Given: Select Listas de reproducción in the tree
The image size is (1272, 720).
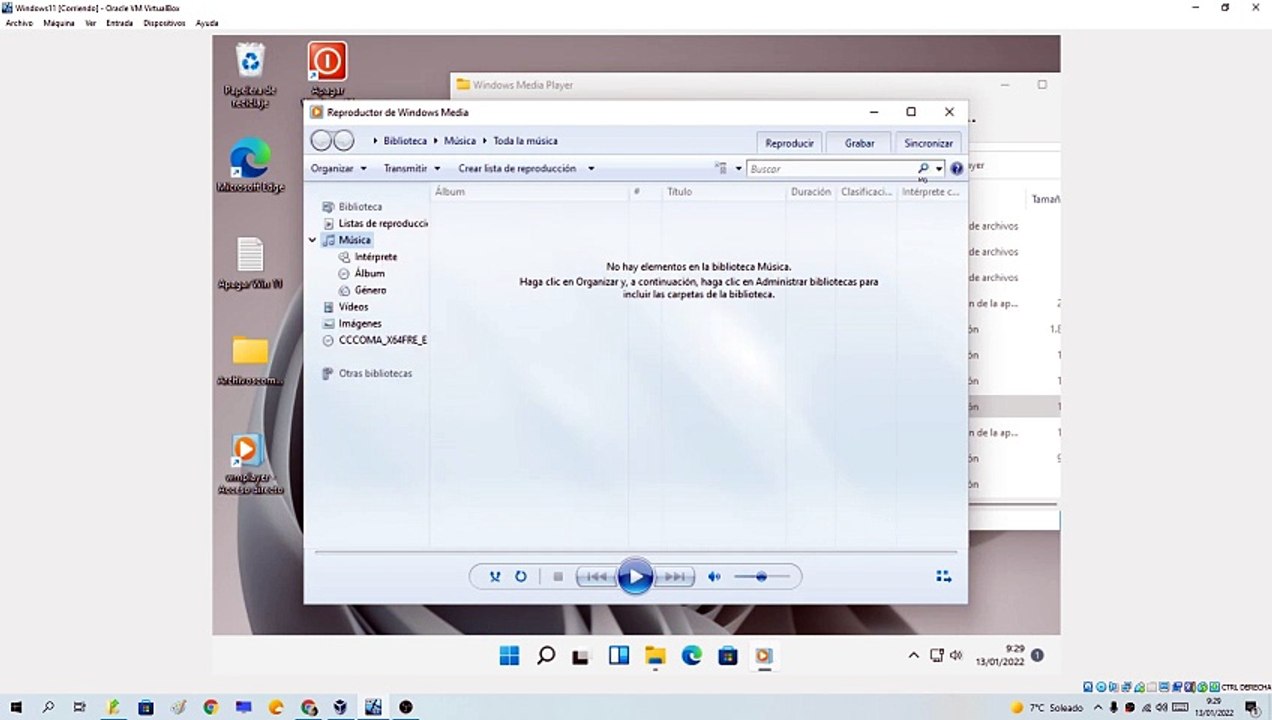Looking at the screenshot, I should [376, 224].
